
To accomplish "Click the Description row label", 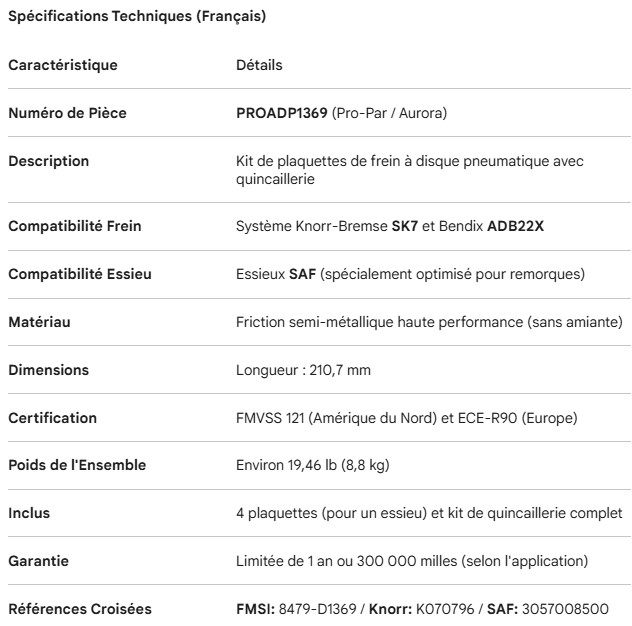I will coord(49,161).
